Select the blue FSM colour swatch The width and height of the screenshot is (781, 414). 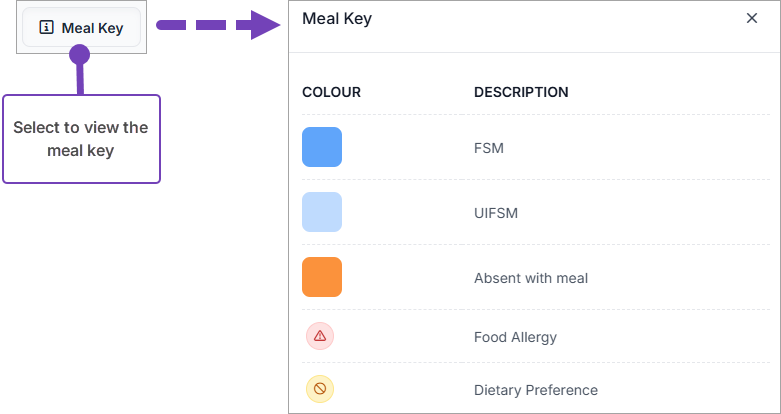[x=322, y=147]
